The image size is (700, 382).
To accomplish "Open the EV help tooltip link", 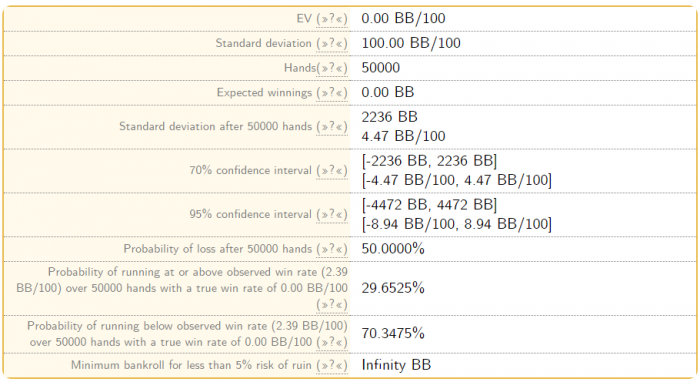I will (x=332, y=19).
